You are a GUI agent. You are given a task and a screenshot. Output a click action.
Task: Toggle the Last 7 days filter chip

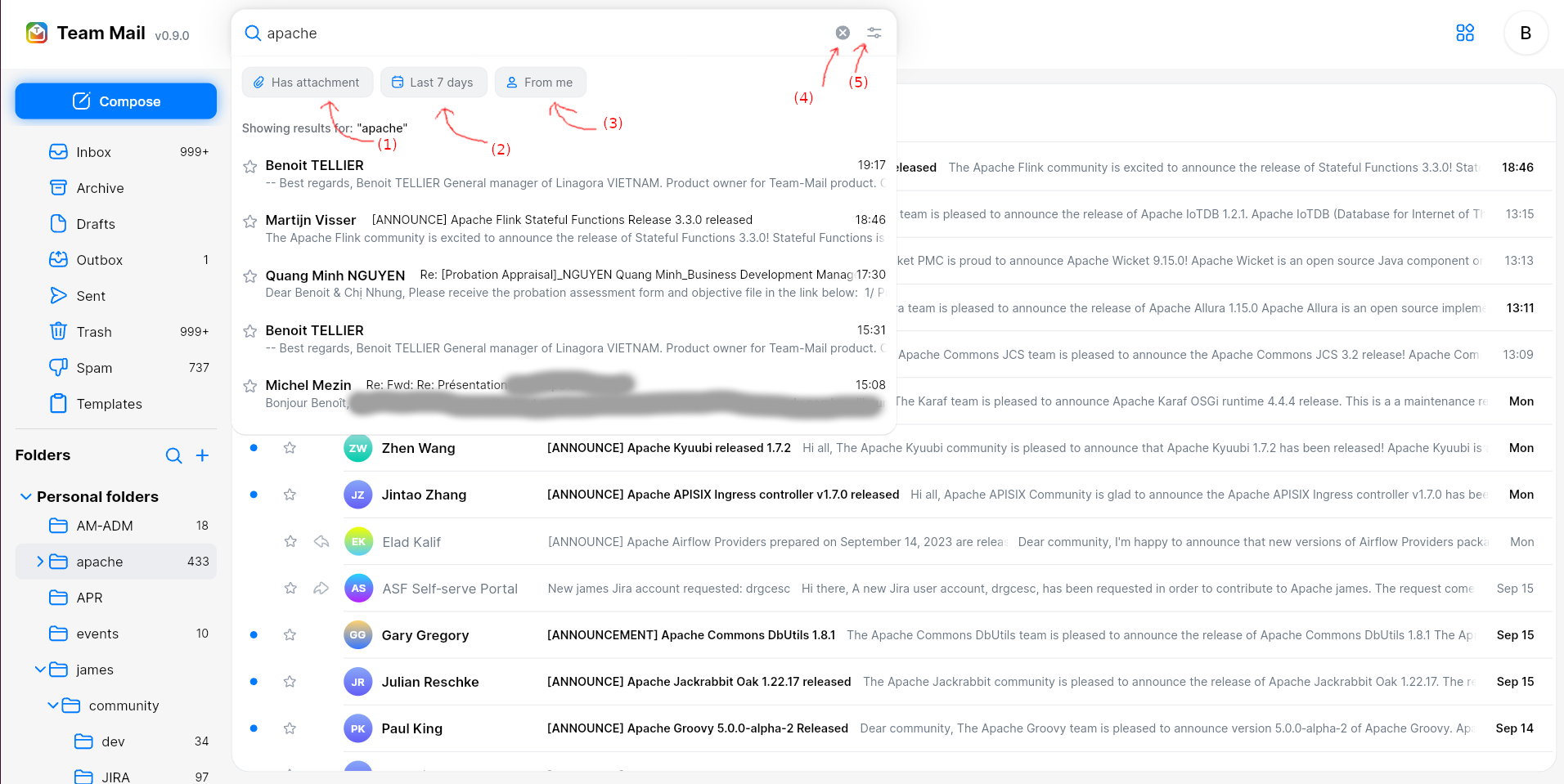click(x=434, y=83)
